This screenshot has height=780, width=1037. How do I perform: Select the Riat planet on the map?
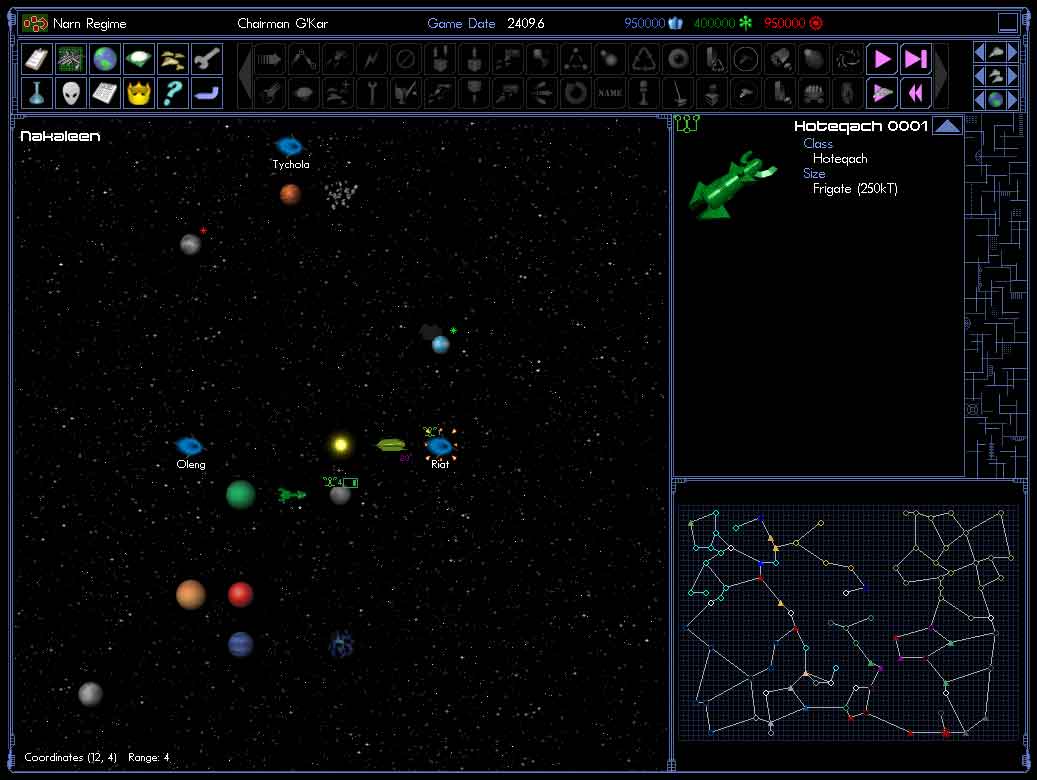[x=439, y=446]
